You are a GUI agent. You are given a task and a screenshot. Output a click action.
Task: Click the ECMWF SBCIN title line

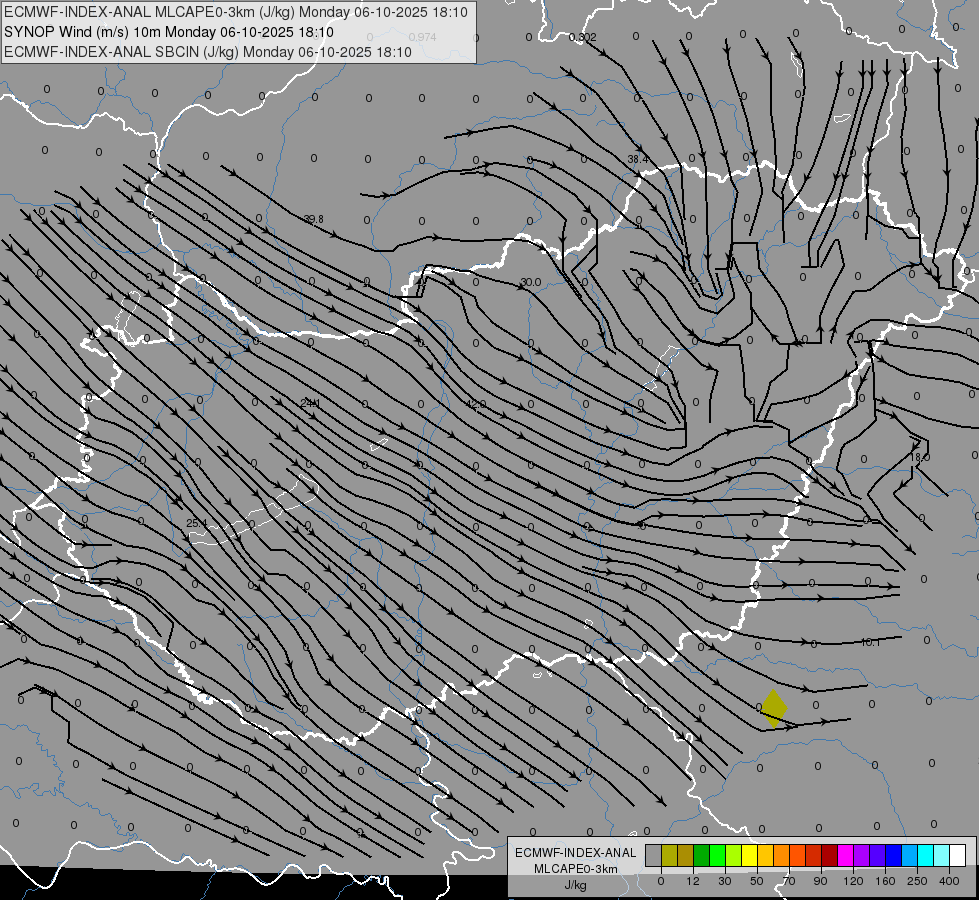click(207, 52)
